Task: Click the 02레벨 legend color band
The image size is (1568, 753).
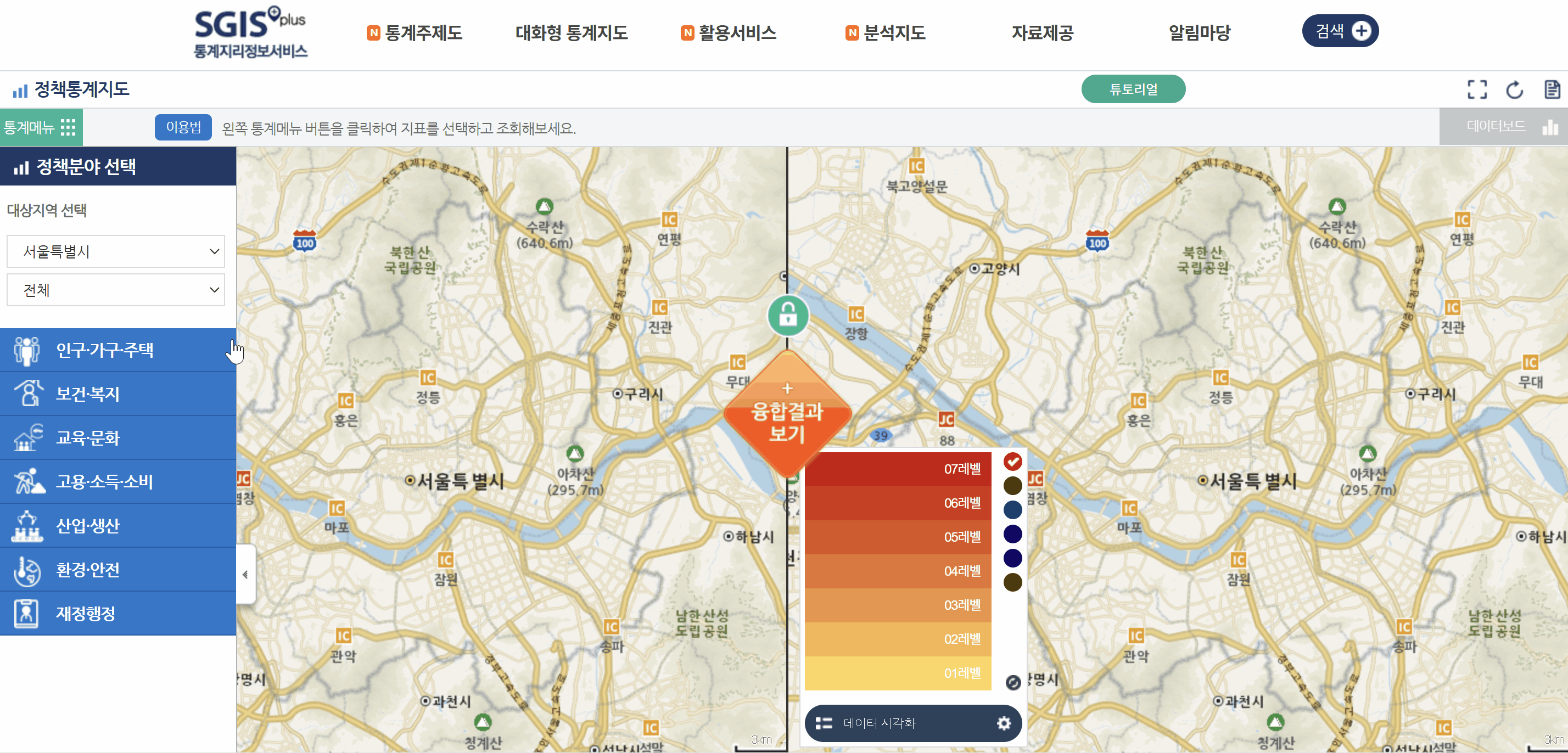Action: [898, 639]
